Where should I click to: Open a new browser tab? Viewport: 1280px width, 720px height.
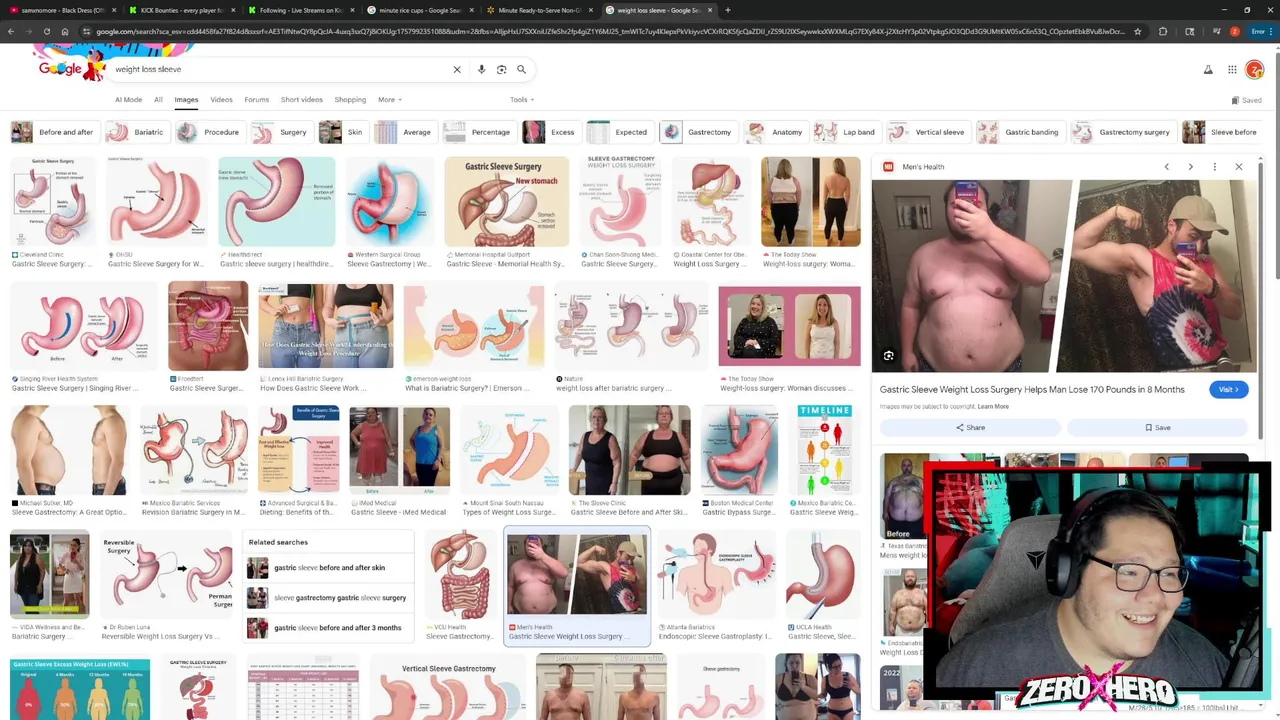tap(727, 10)
